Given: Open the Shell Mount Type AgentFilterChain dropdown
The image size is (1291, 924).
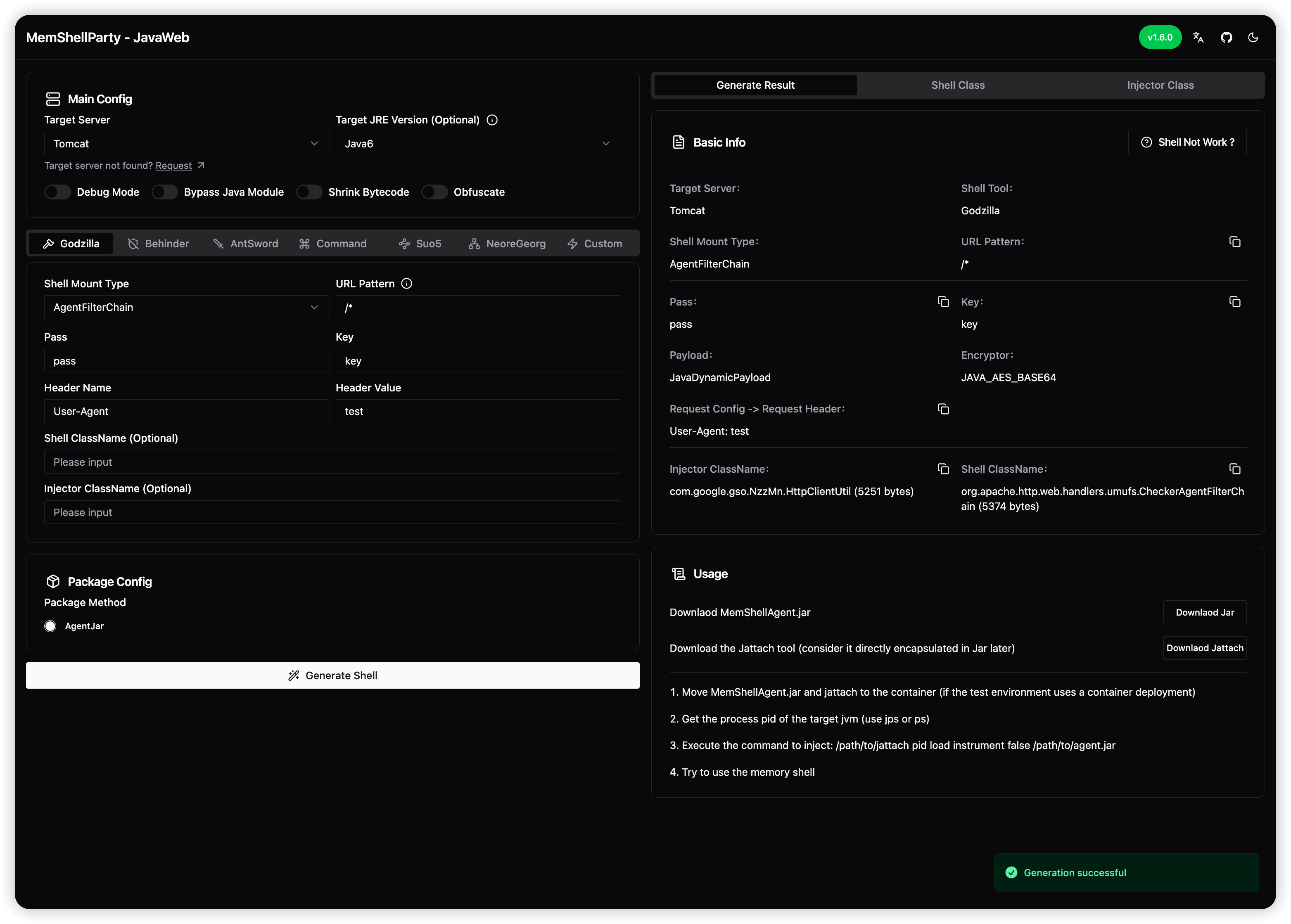Looking at the screenshot, I should pos(187,307).
